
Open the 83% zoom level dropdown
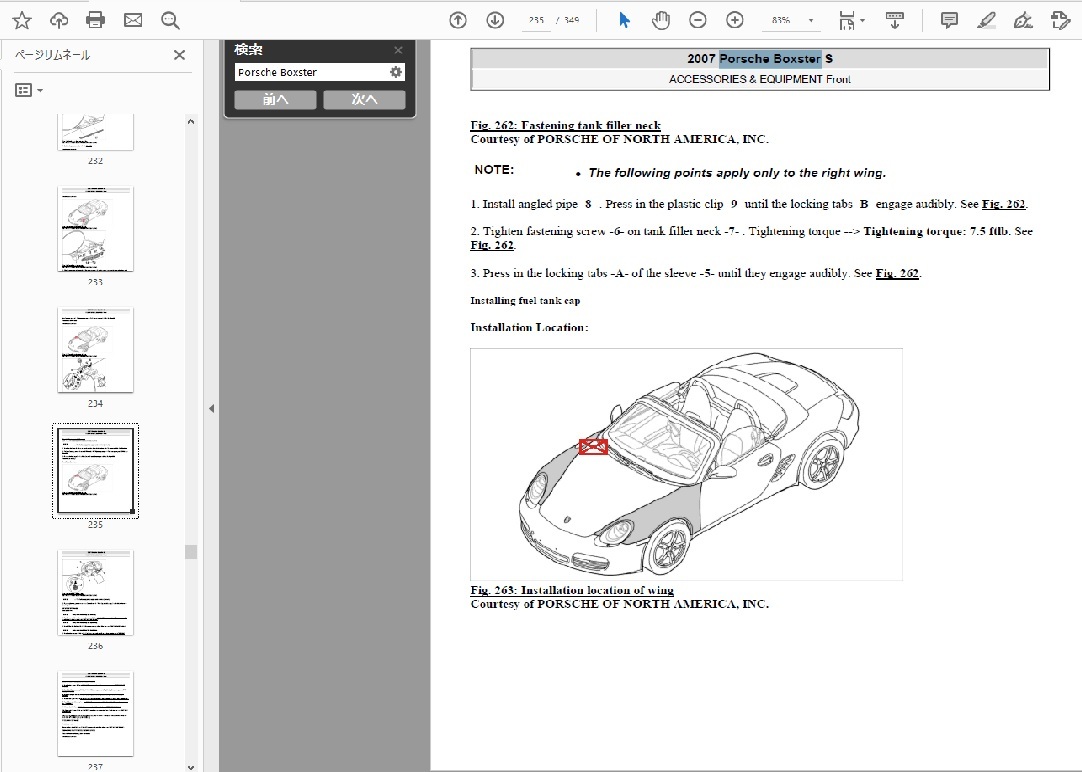coord(811,21)
